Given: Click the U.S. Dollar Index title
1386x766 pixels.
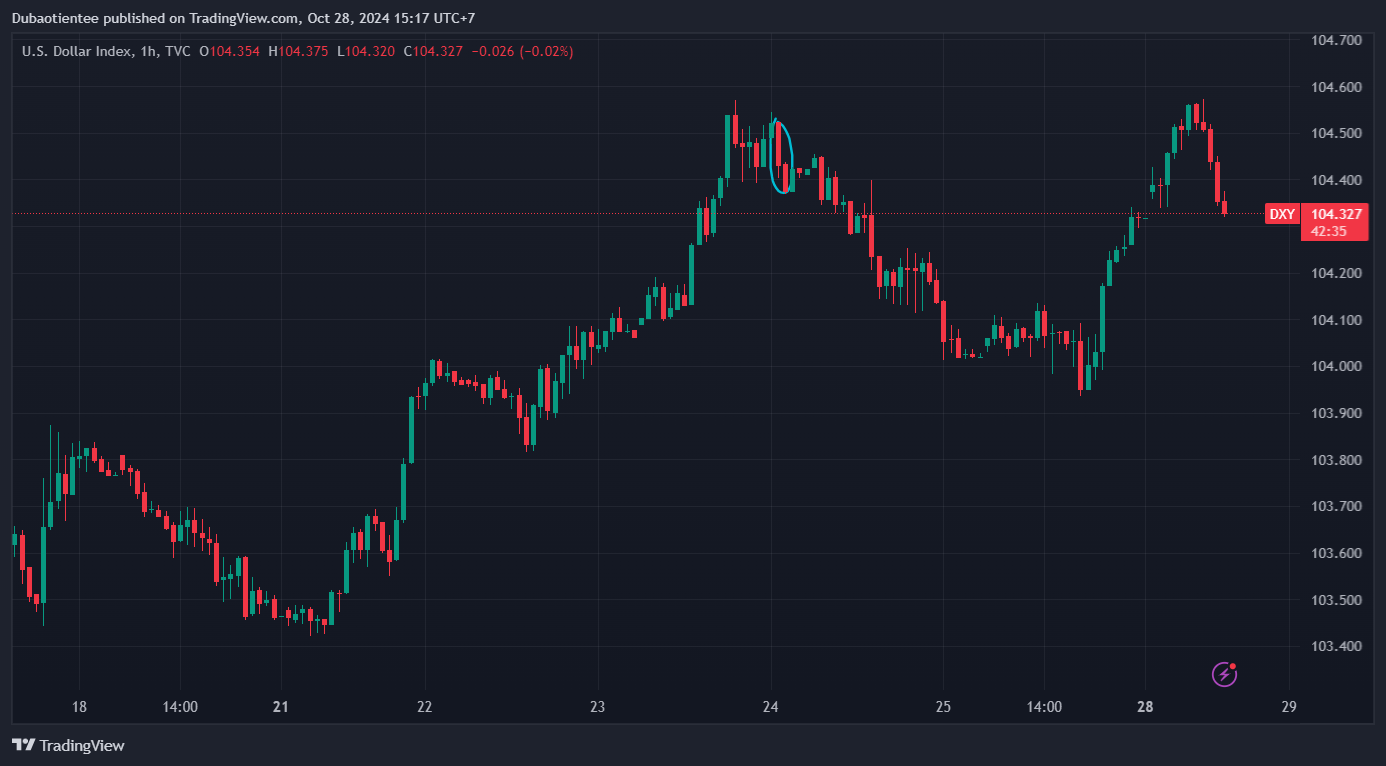Looking at the screenshot, I should coord(76,51).
